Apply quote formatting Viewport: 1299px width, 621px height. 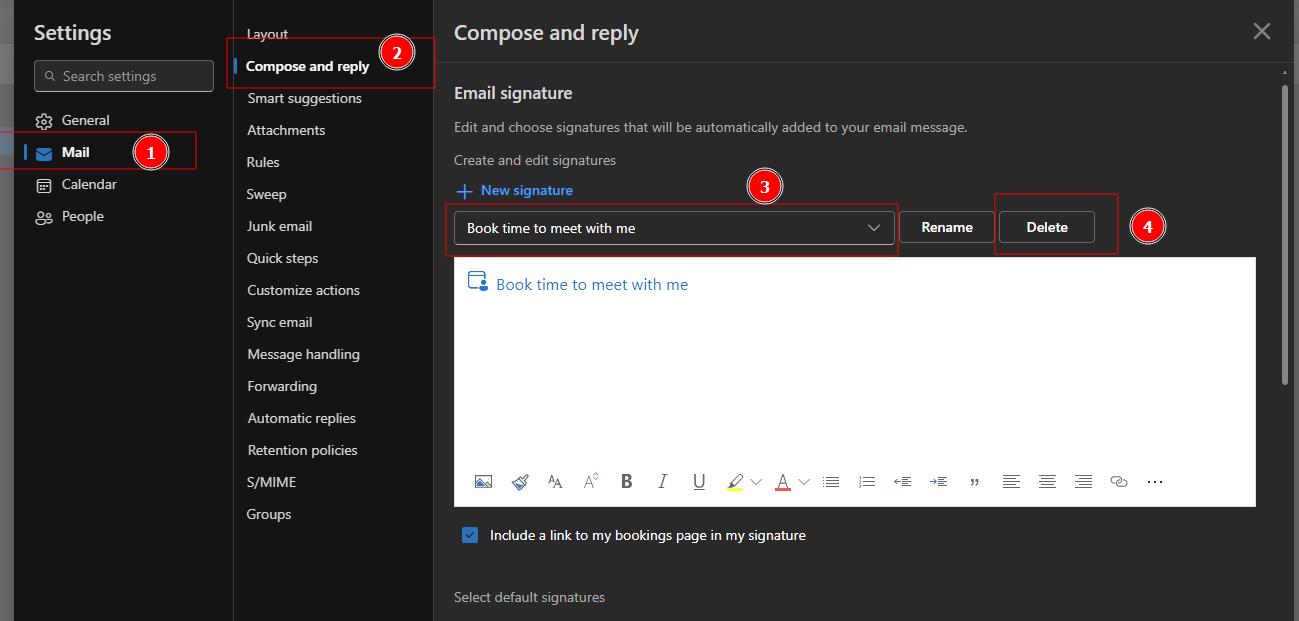975,482
